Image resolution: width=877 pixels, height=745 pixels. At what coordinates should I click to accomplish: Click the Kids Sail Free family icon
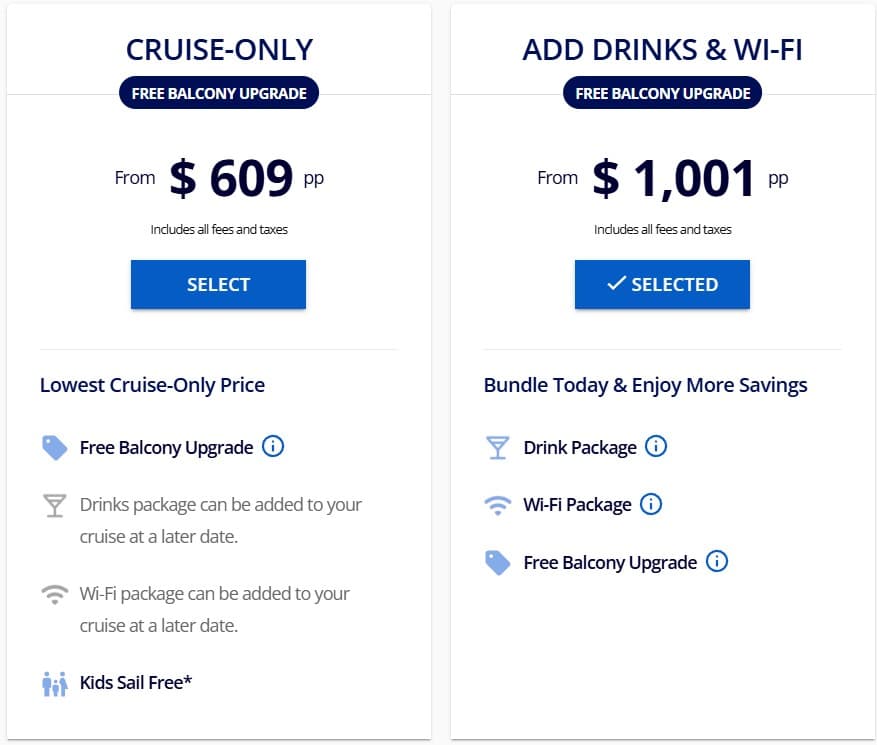[55, 684]
